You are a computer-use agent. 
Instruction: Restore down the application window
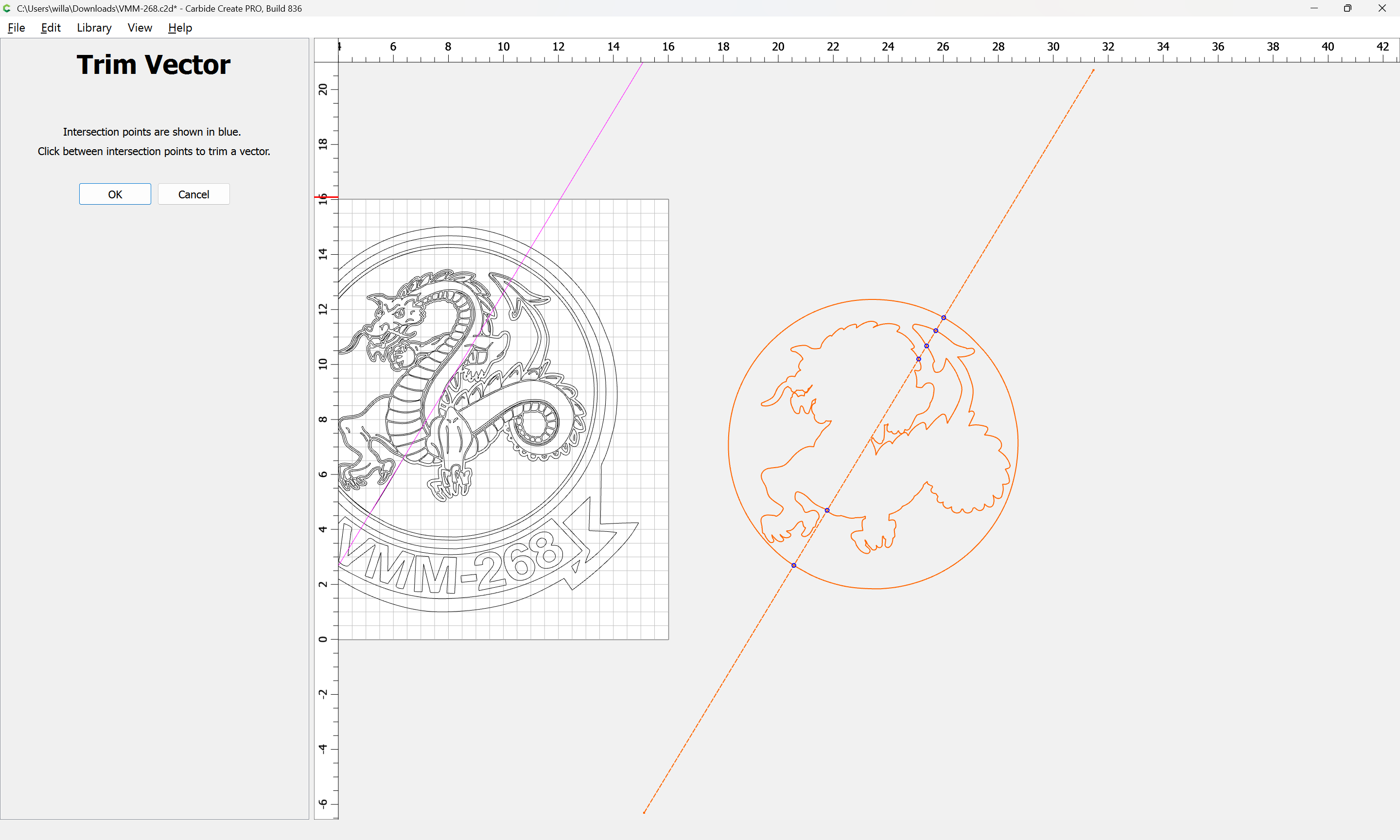pos(1347,8)
